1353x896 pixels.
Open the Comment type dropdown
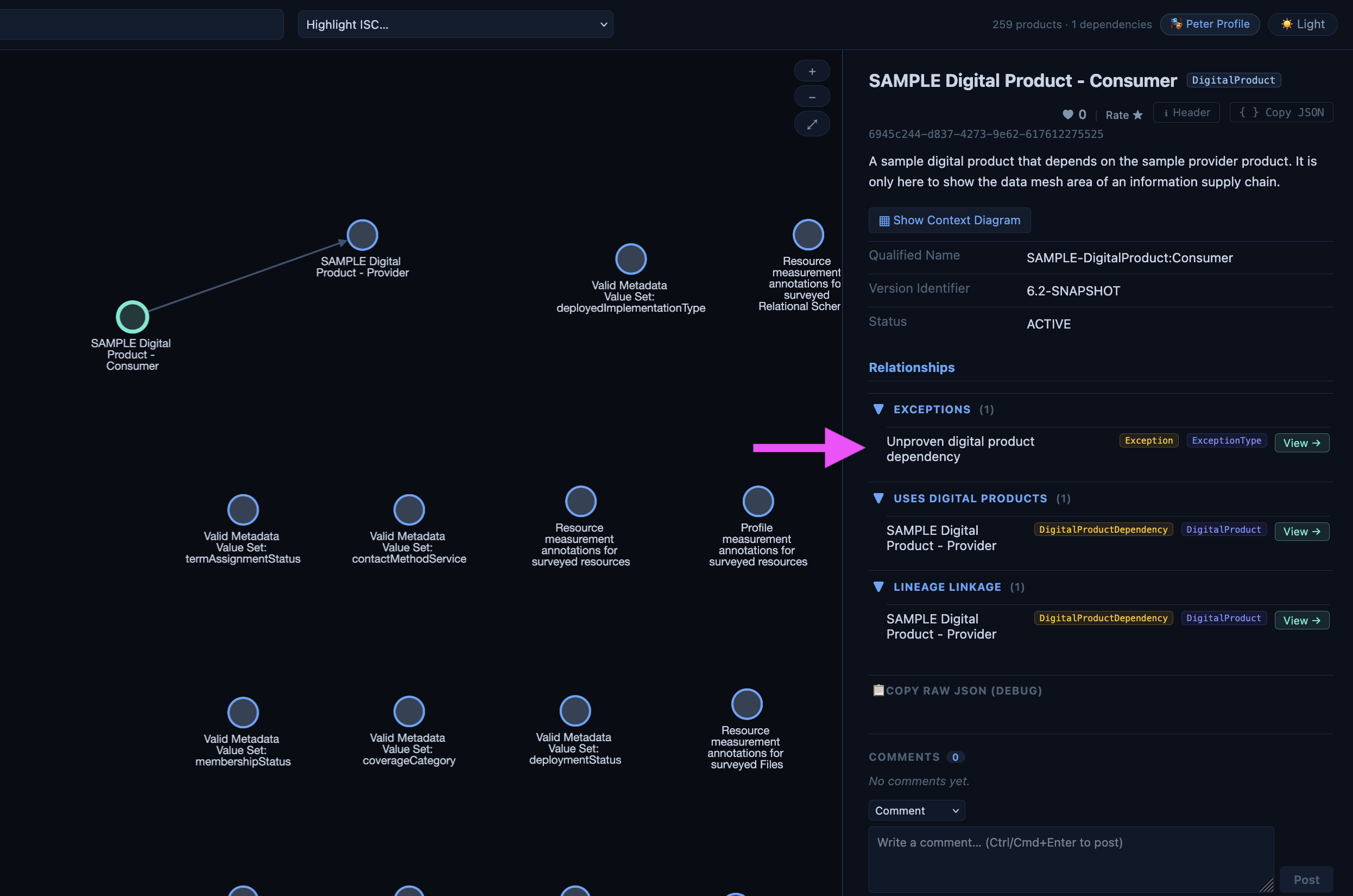point(916,810)
